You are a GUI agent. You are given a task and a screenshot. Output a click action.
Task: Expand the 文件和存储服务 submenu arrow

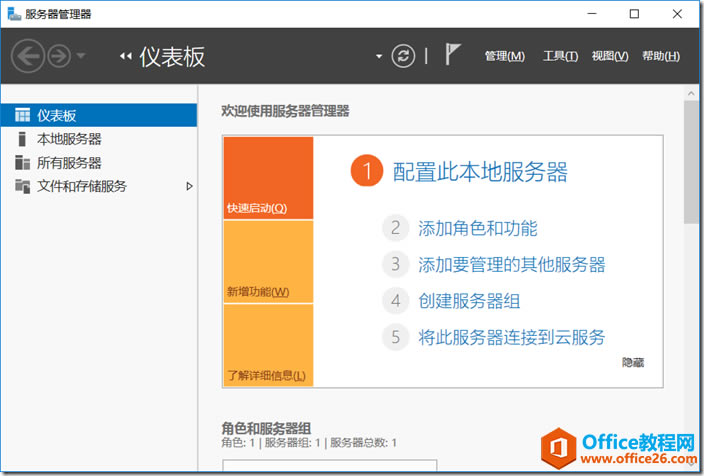(x=189, y=186)
